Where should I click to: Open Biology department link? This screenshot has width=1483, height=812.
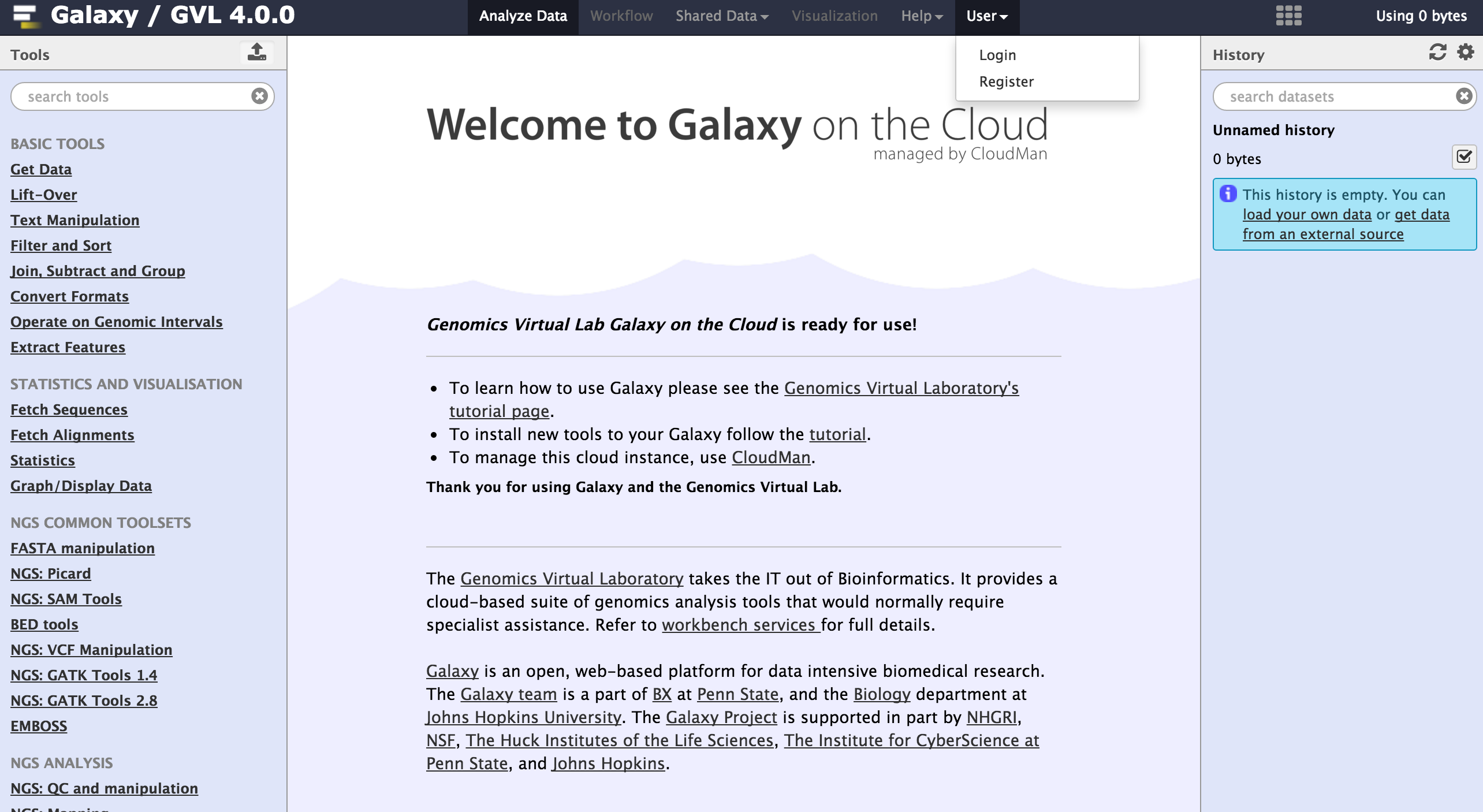882,694
